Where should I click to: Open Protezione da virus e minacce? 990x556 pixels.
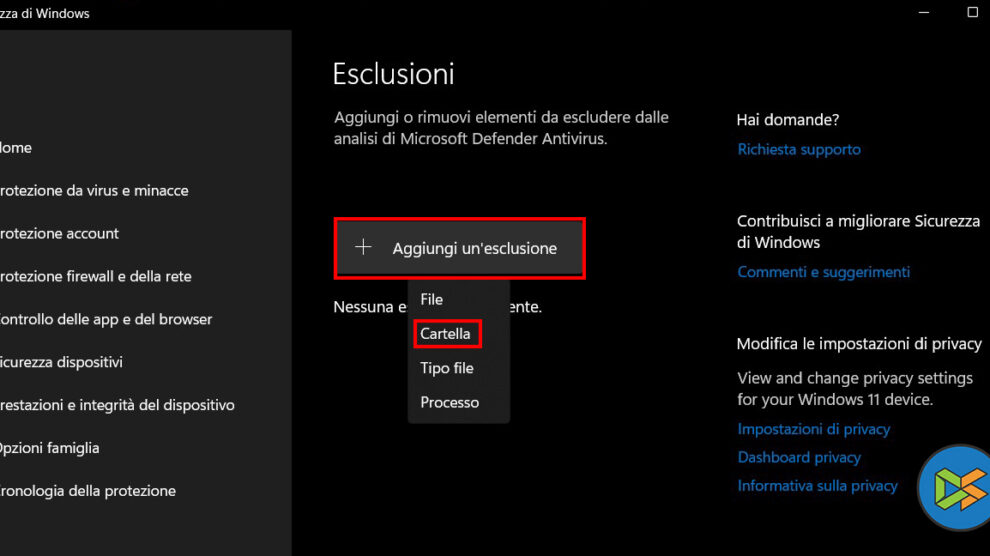[x=94, y=191]
